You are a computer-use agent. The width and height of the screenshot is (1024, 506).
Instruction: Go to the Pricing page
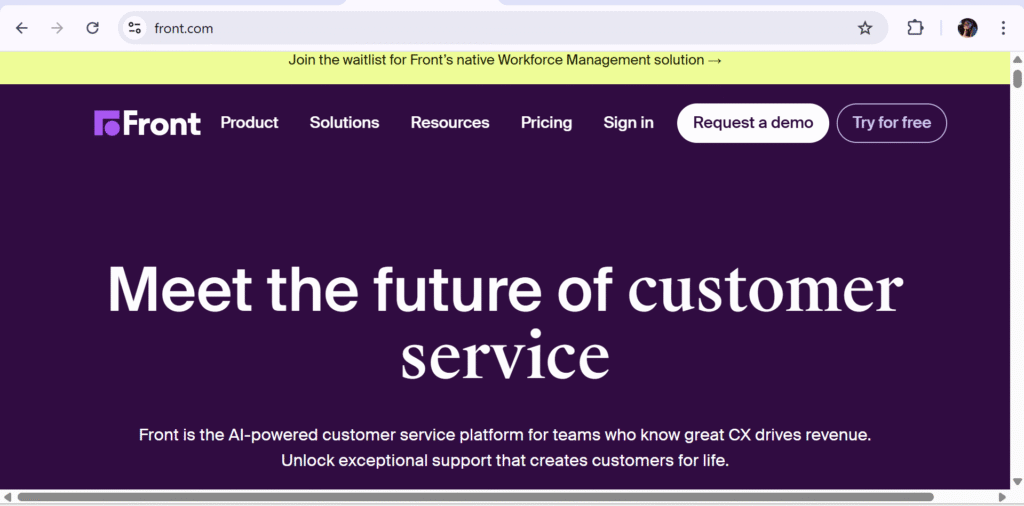click(x=547, y=123)
